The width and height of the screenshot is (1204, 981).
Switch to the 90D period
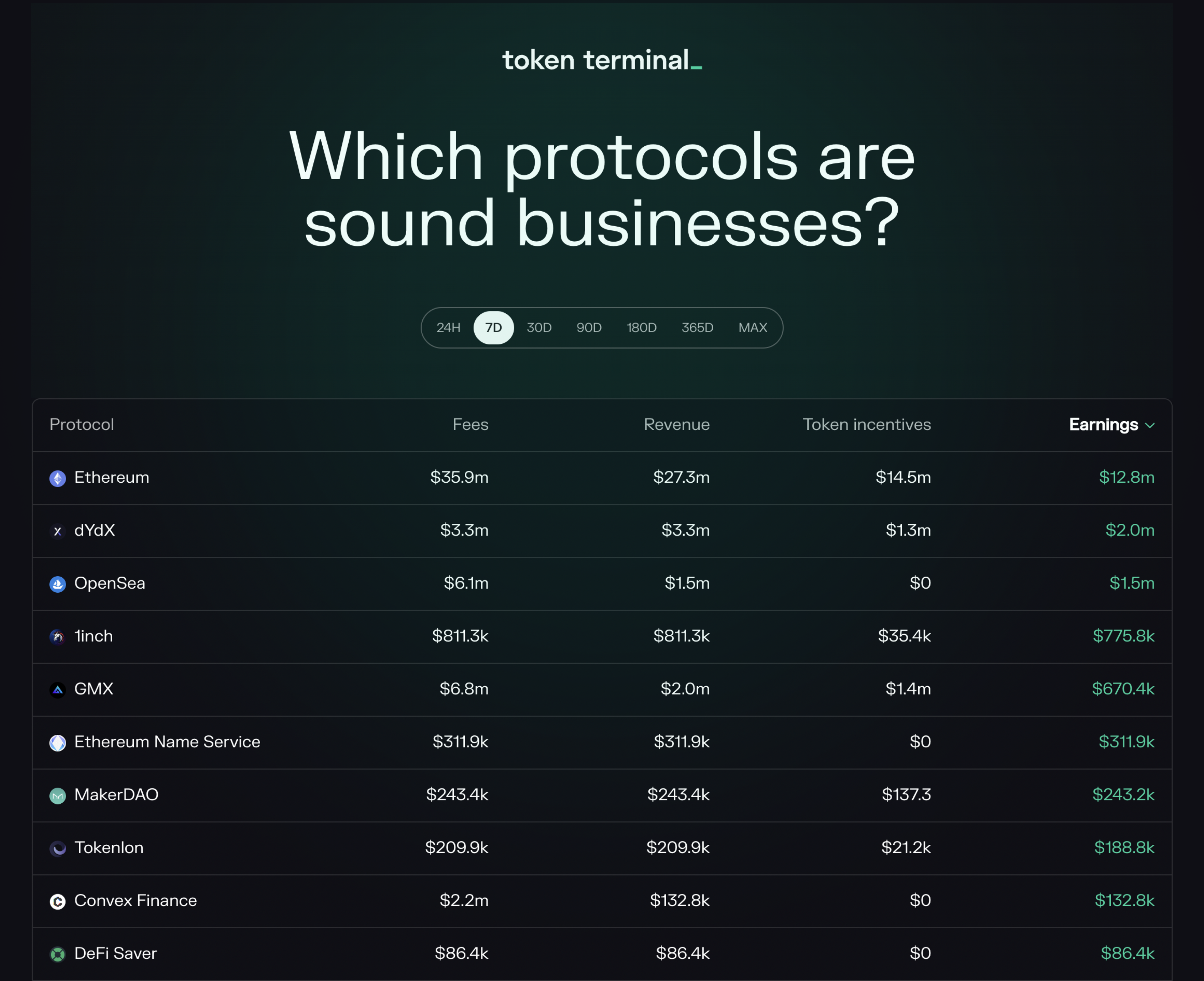click(x=589, y=328)
